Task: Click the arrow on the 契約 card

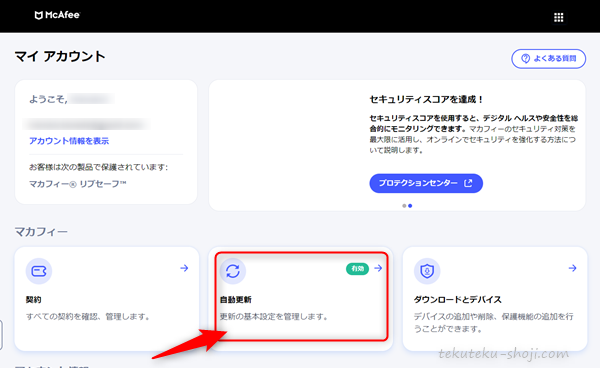Action: [x=184, y=268]
